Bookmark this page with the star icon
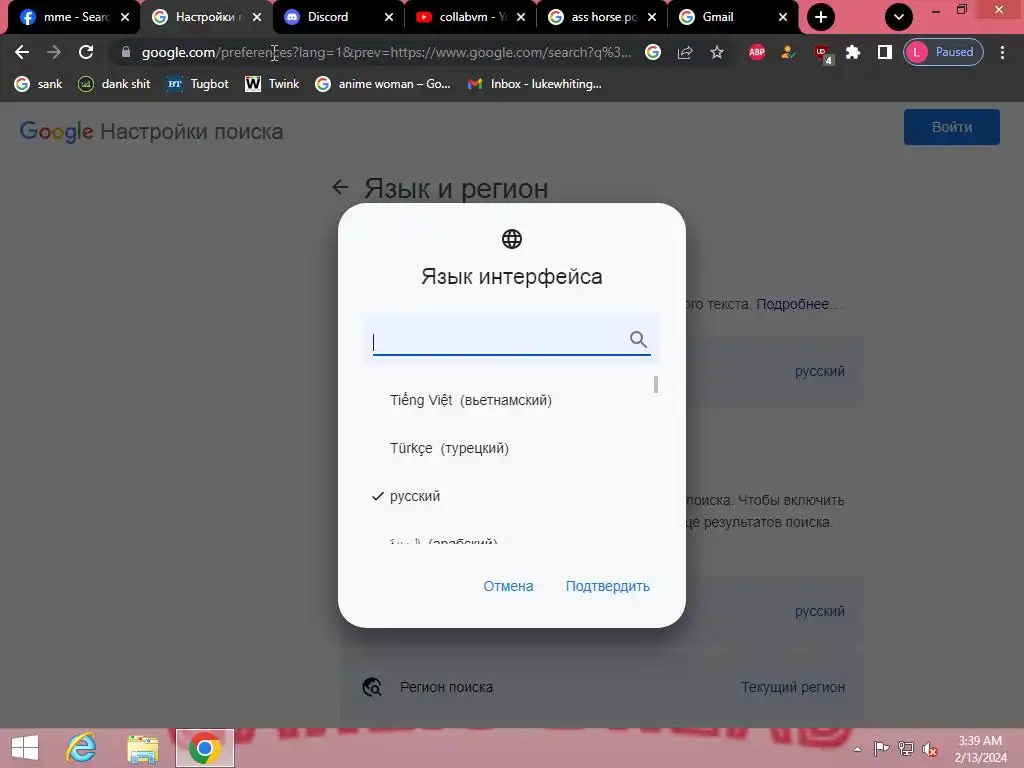Viewport: 1024px width, 768px height. tap(716, 52)
